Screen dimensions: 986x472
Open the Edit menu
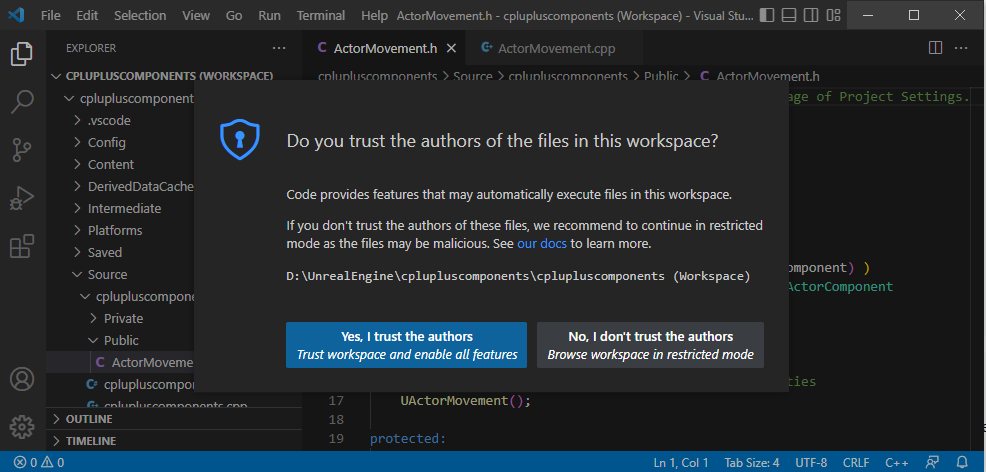[87, 16]
